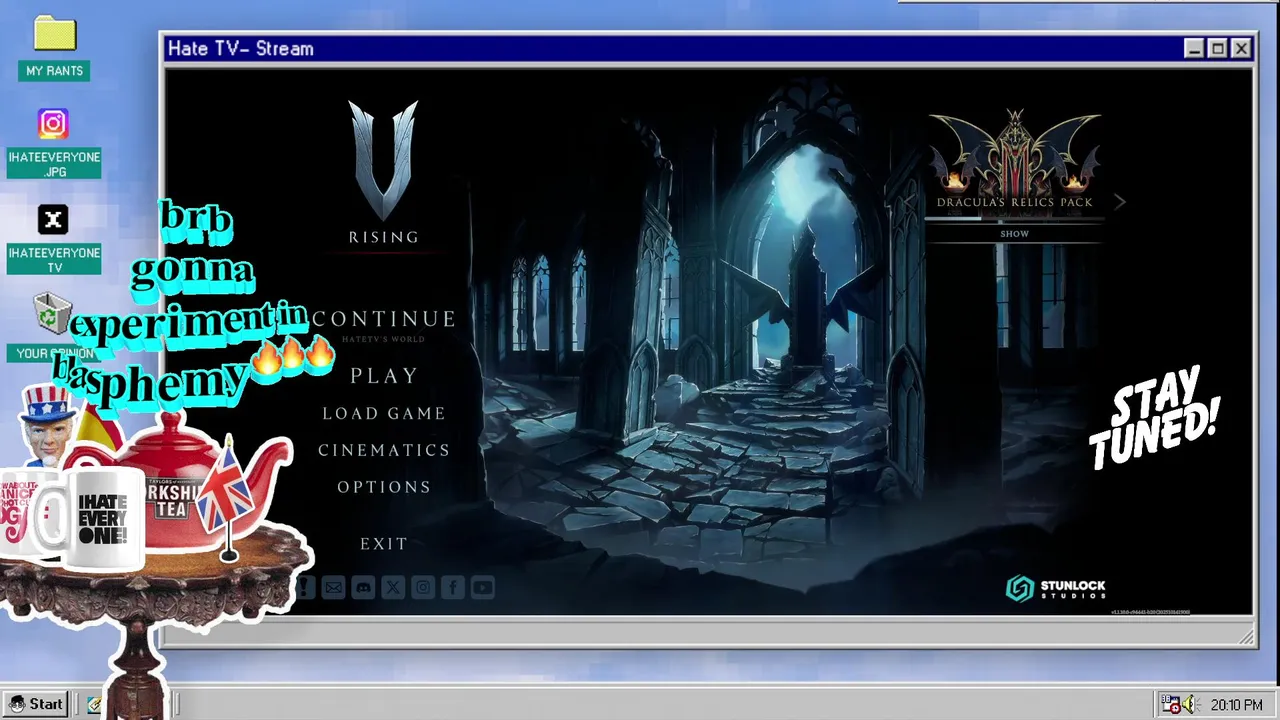Open CINEMATICS from the menu

(384, 450)
